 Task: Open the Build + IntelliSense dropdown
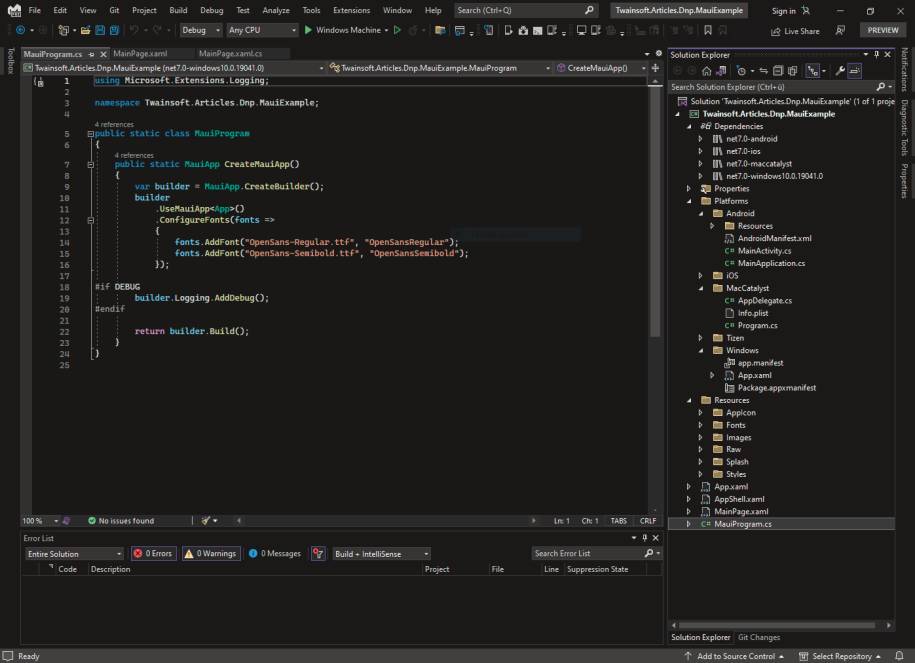point(381,554)
